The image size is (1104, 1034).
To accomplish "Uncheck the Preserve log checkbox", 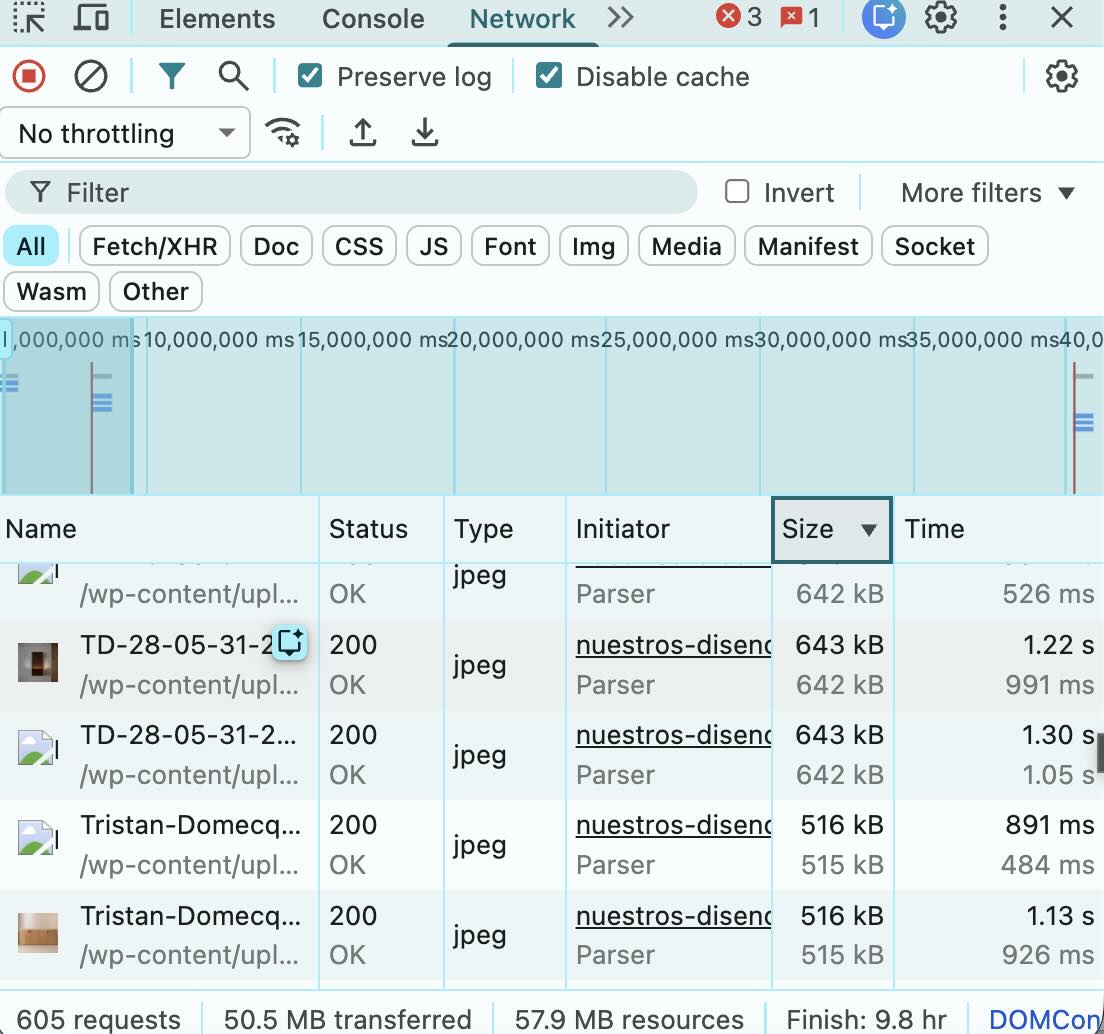I will (310, 76).
